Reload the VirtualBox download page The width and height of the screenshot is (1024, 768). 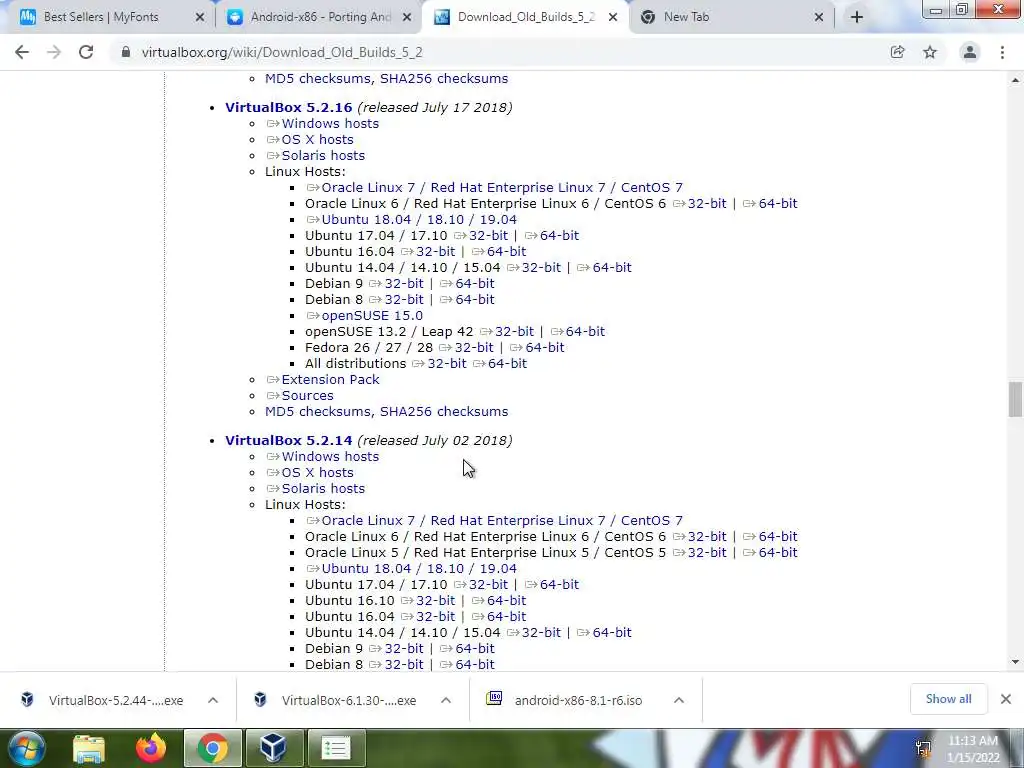[86, 52]
